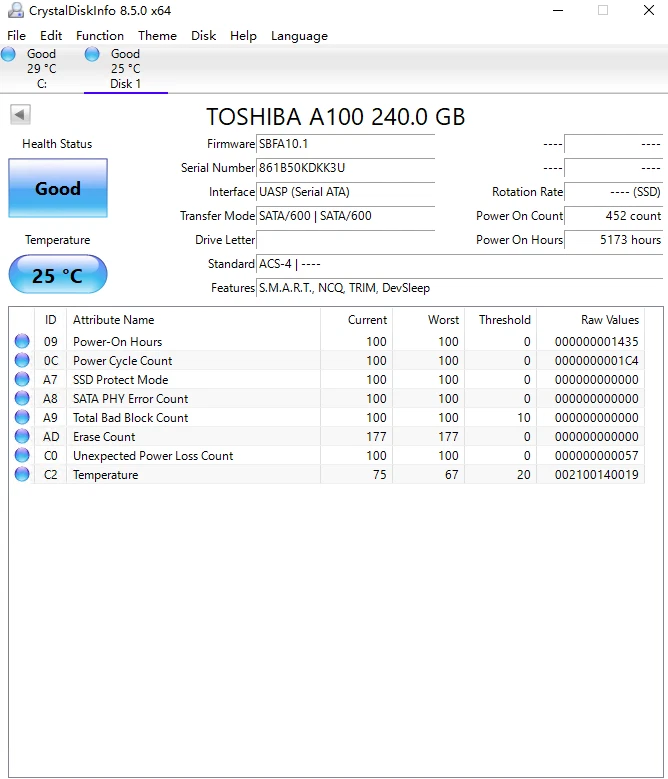This screenshot has height=779, width=668.
Task: Click the Rotation Rate field showing (SSD)
Action: tap(613, 192)
